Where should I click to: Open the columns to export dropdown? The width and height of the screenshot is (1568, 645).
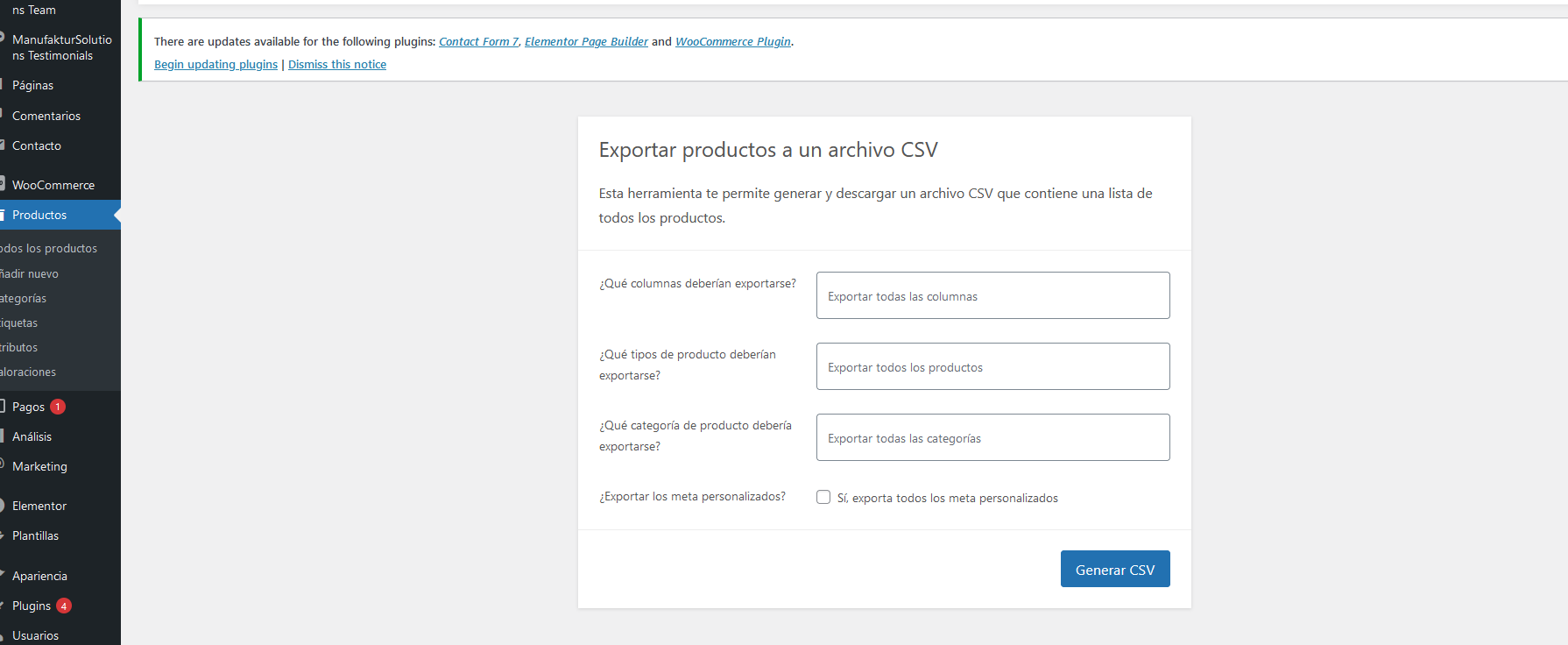point(992,295)
